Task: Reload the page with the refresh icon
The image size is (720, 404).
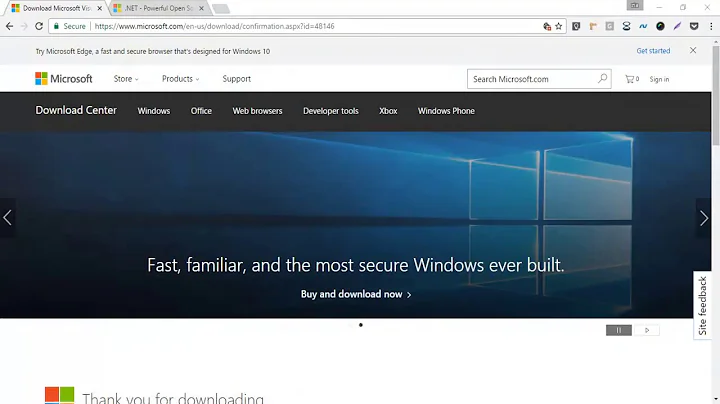Action: tap(39, 26)
